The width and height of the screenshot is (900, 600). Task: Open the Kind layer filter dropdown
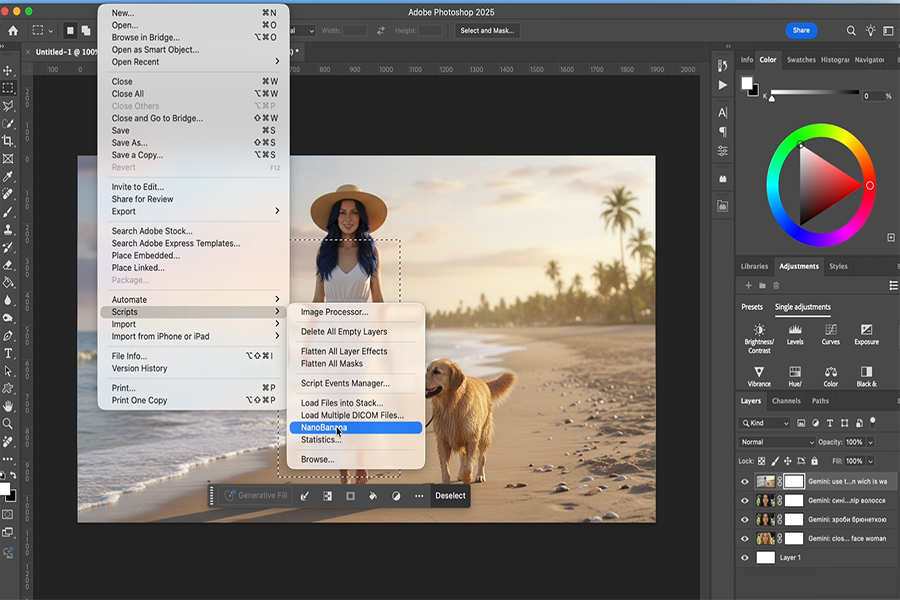[x=765, y=423]
